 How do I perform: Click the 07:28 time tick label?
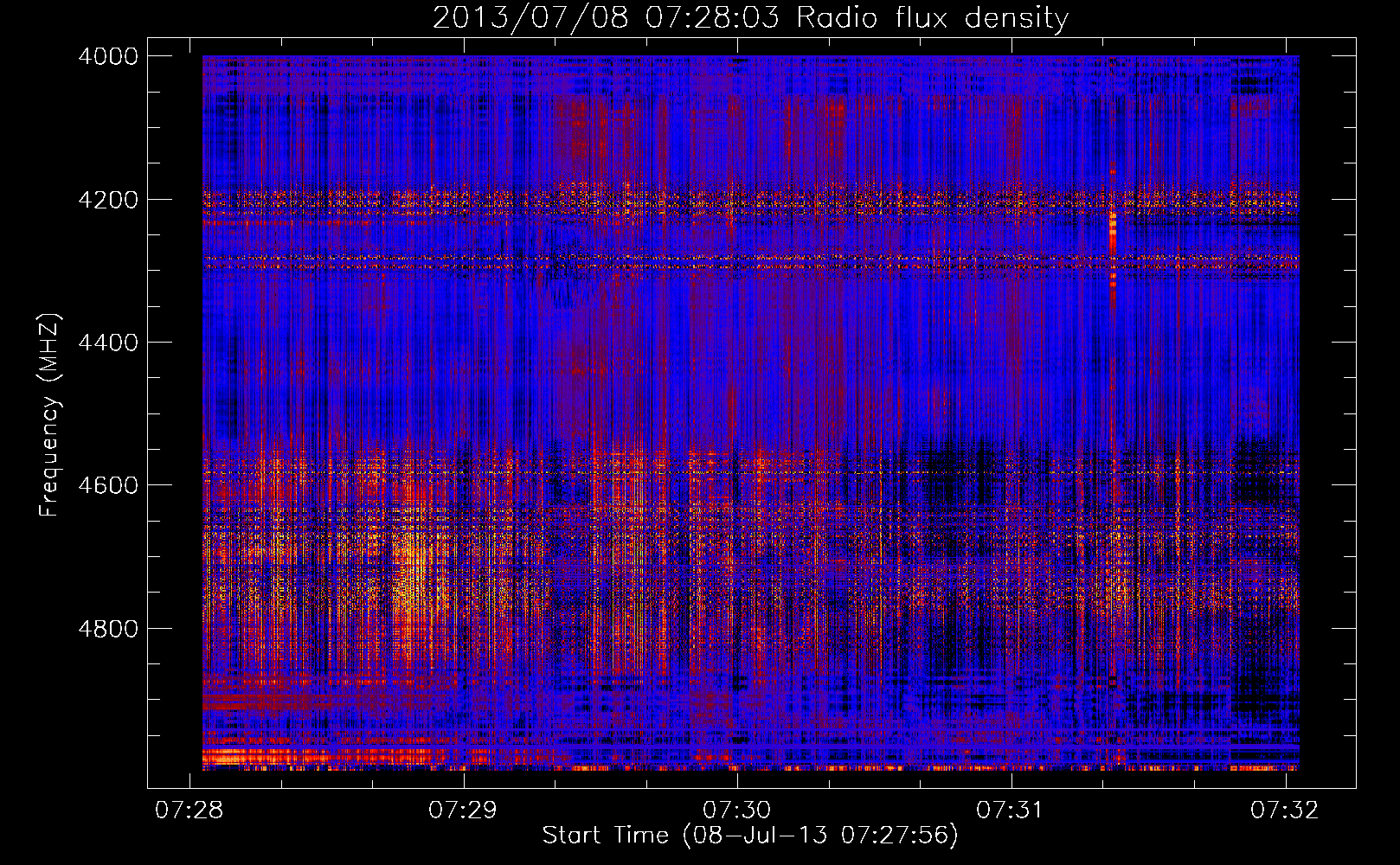pos(189,810)
